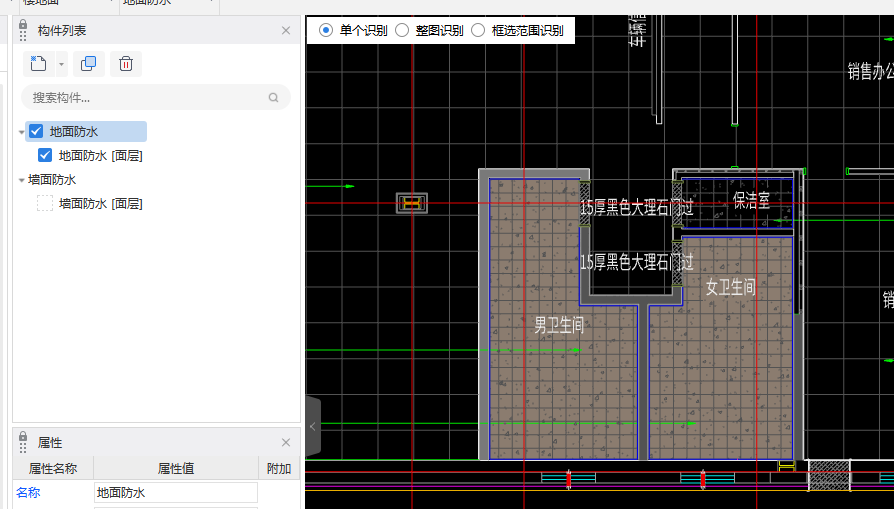This screenshot has height=509, width=894.
Task: Click the 名称 property label
Action: click(x=28, y=492)
